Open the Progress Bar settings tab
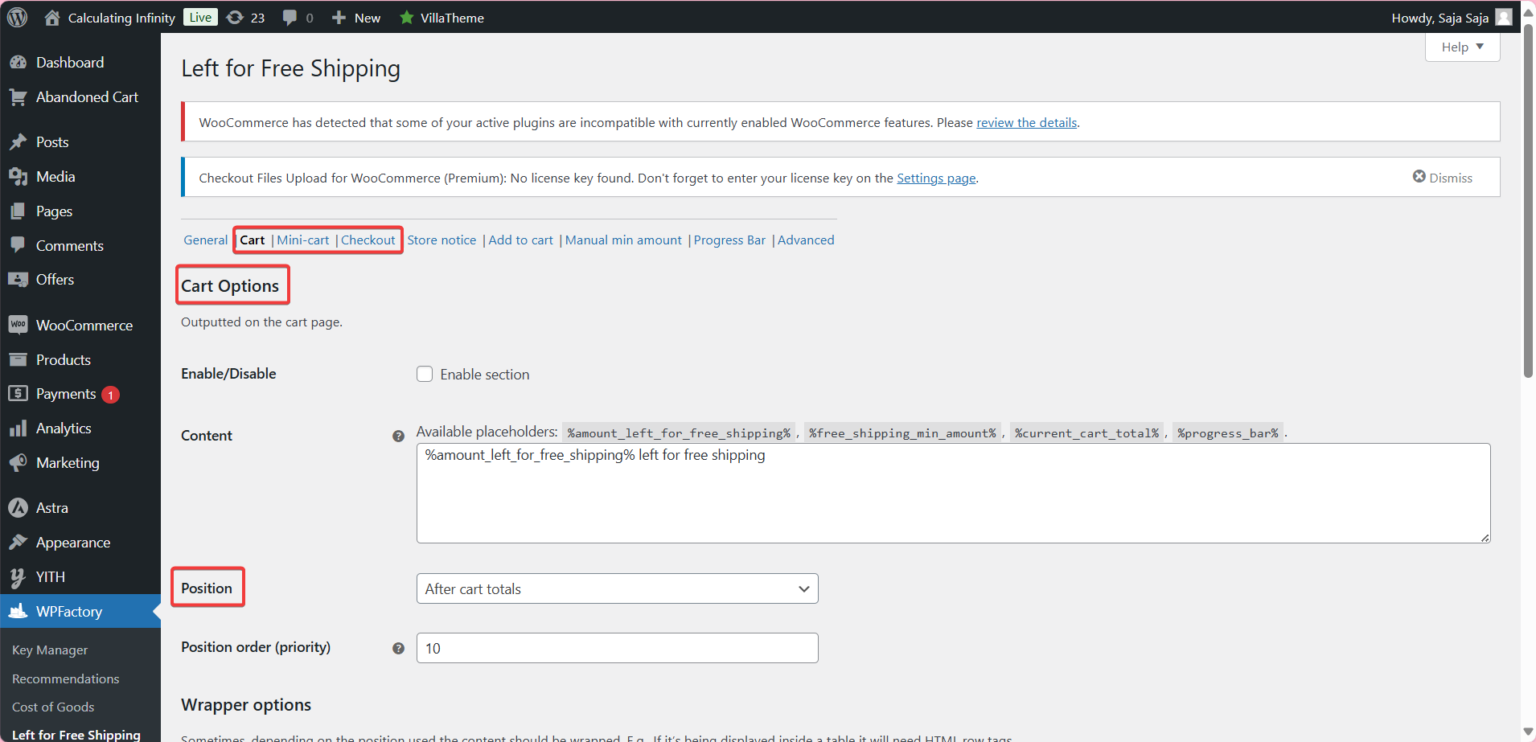 [729, 239]
